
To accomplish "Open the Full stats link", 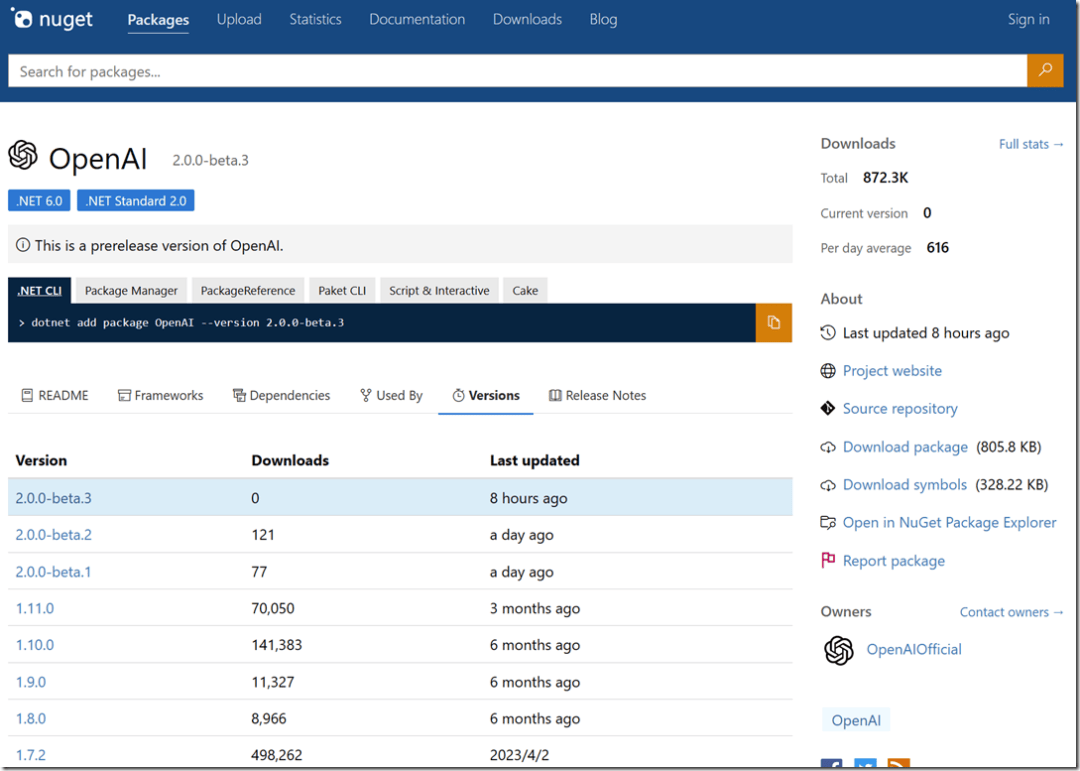I will pos(1031,144).
